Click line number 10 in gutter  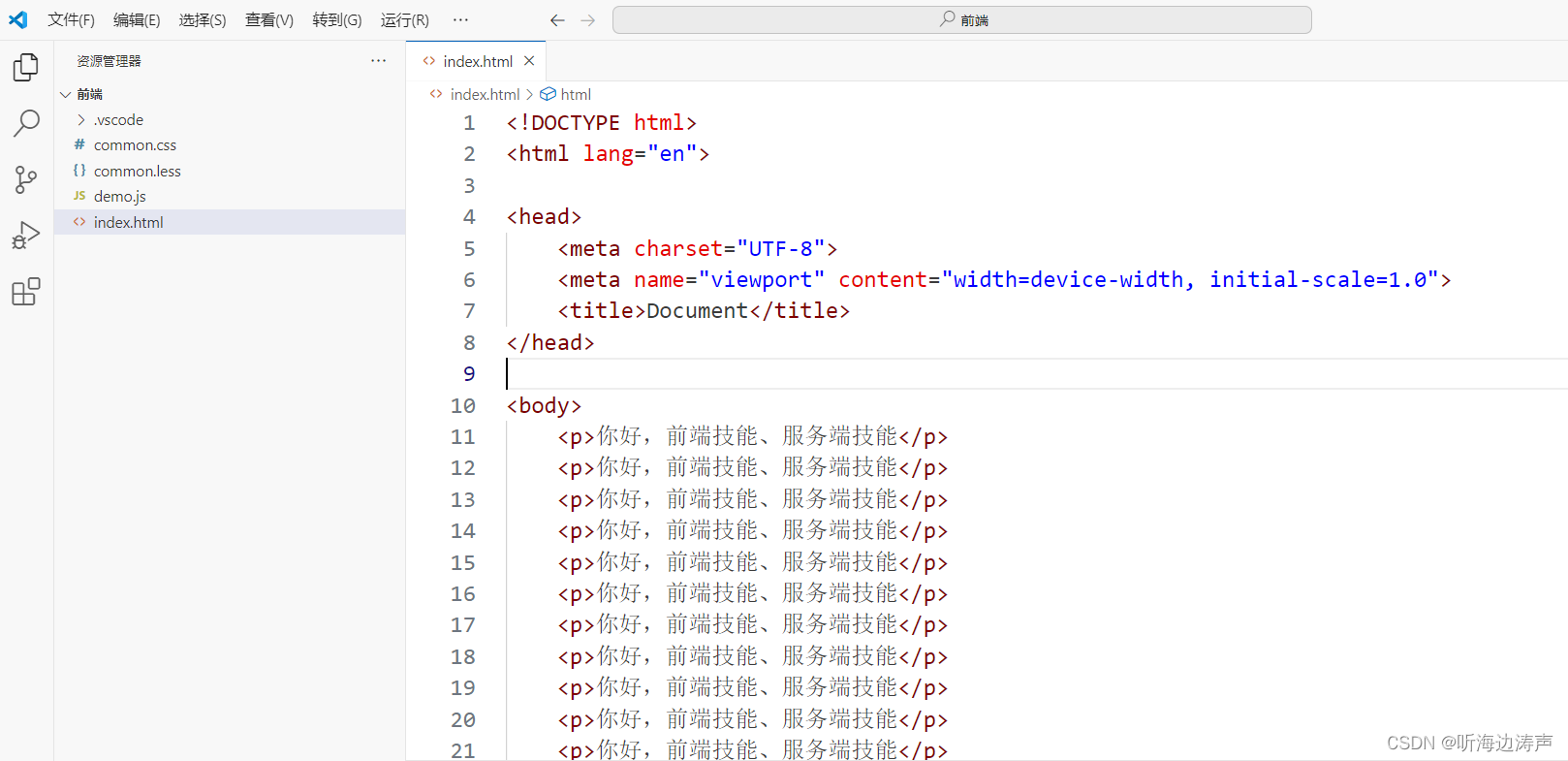pos(463,405)
